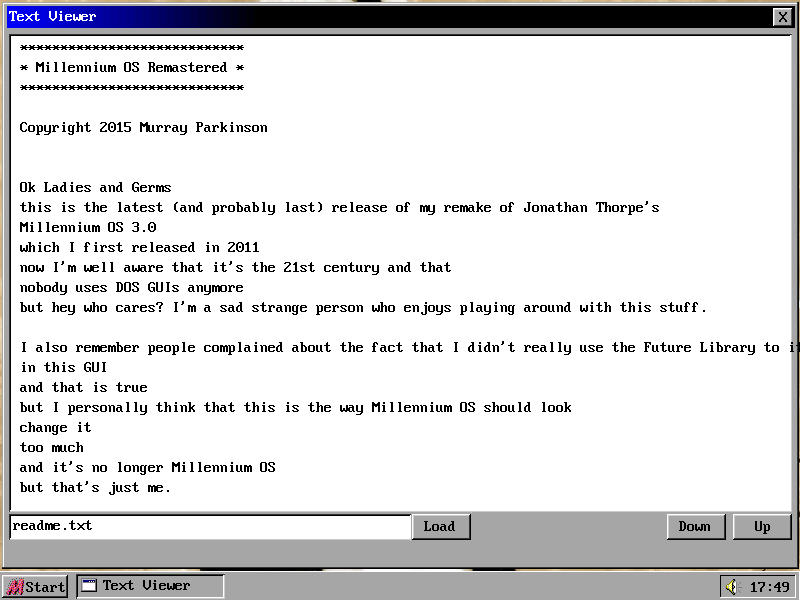Close the Text Viewer window
This screenshot has height=600, width=800.
coord(782,17)
